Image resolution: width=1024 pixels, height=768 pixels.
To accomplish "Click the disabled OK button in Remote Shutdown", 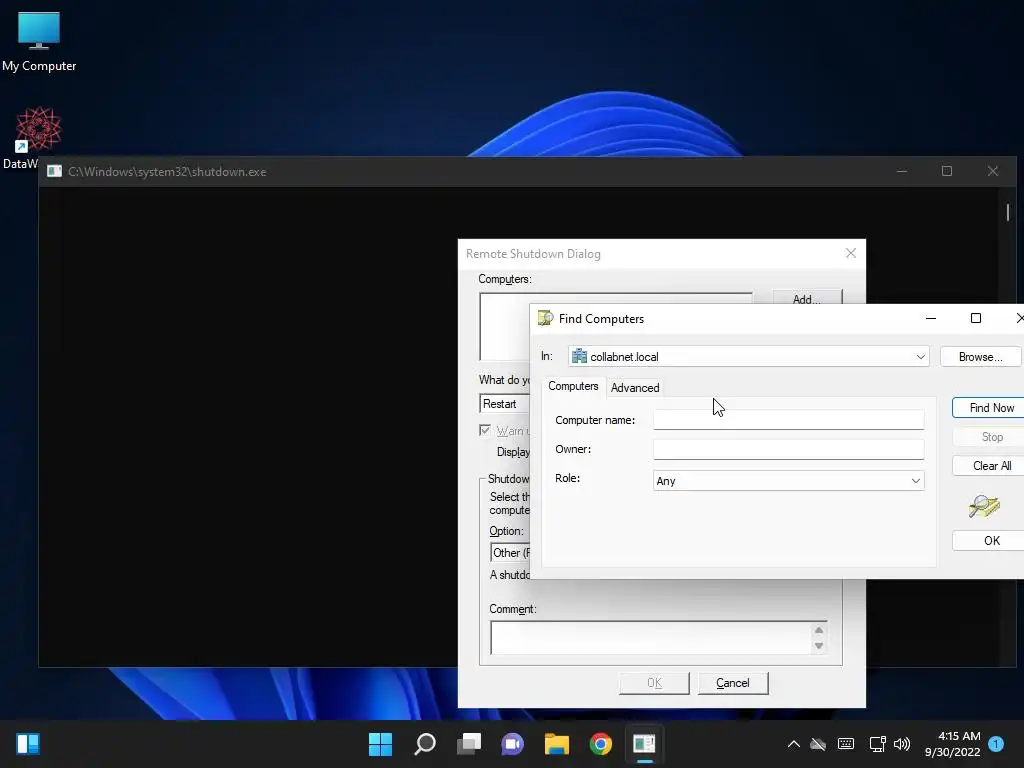I will point(654,682).
